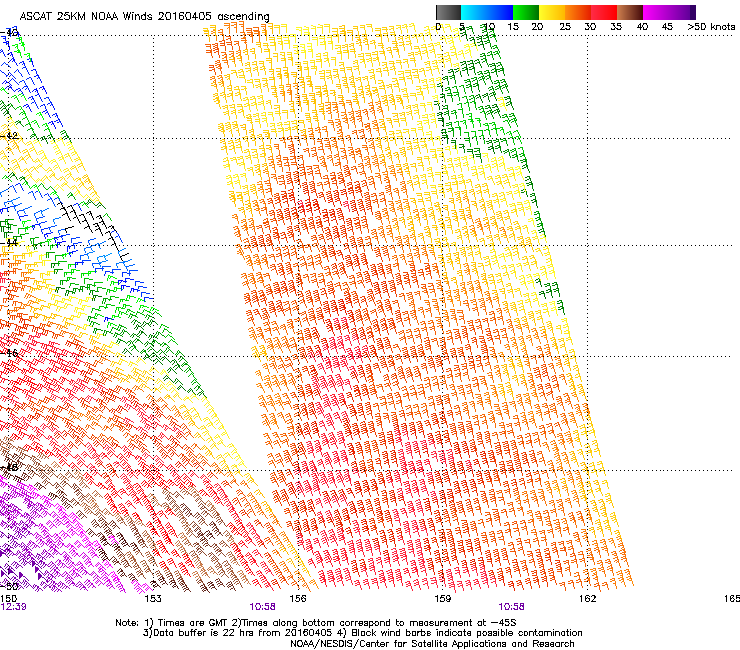The height and width of the screenshot is (650, 740).
Task: Click the purple '12:39' swath time label
Action: coord(13,607)
